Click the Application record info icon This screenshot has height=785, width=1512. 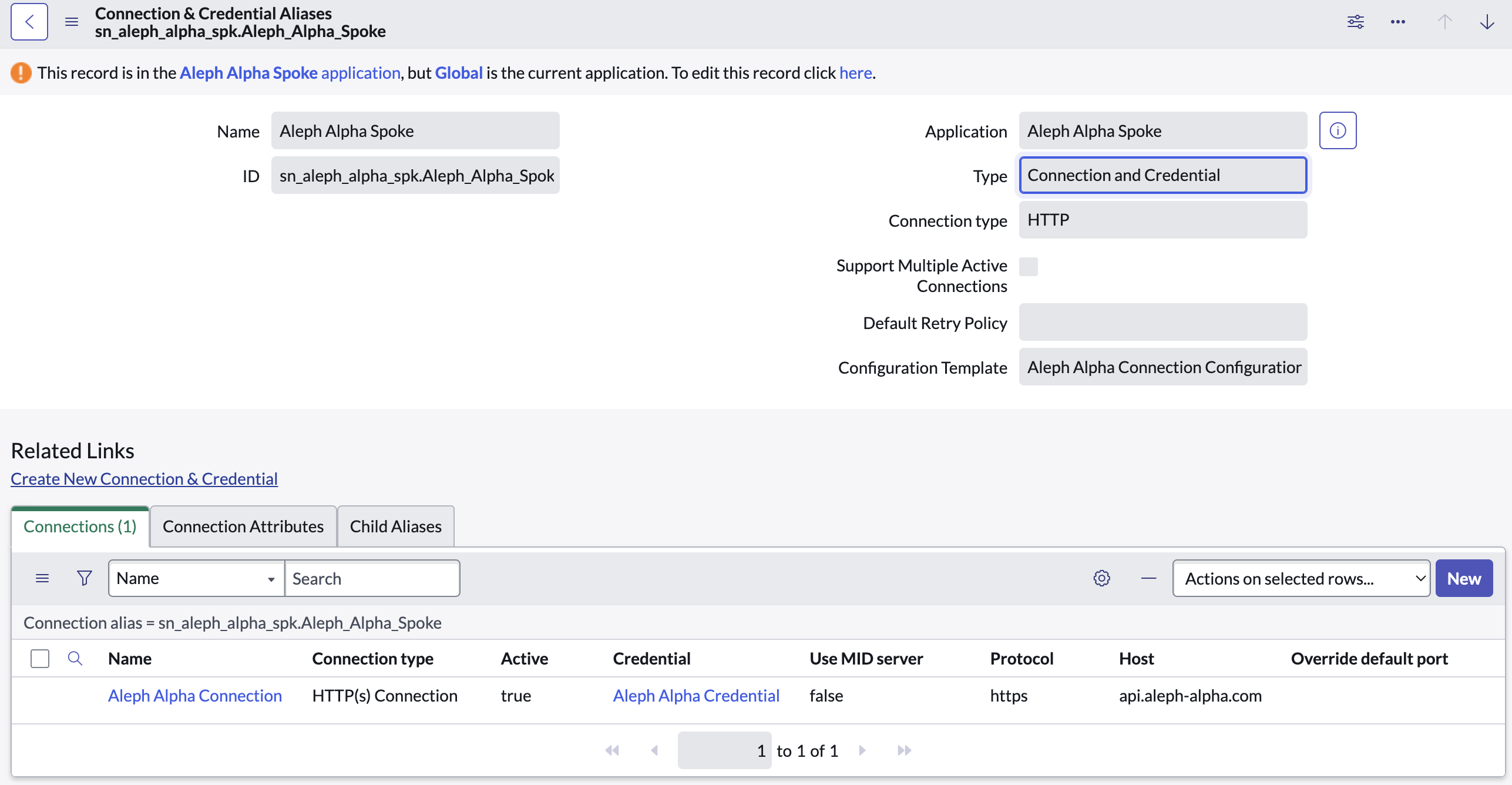[x=1338, y=130]
